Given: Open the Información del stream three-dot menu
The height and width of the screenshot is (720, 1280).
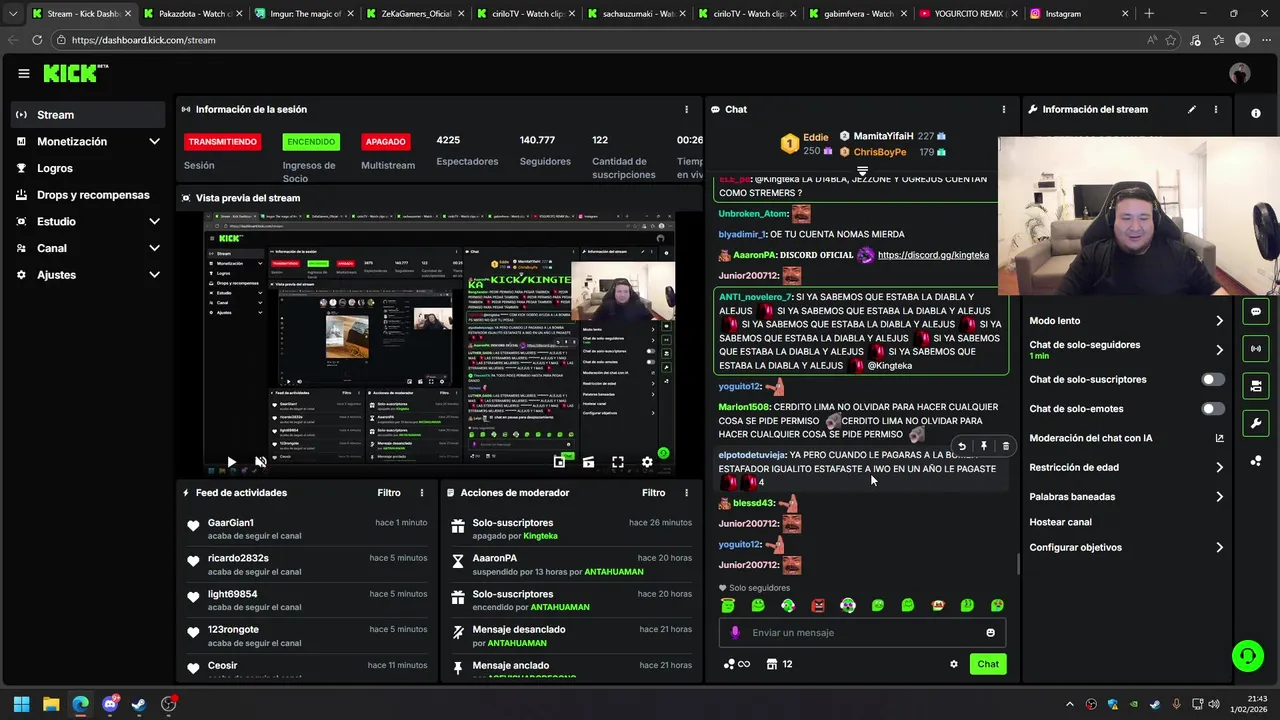Looking at the screenshot, I should pyautogui.click(x=1216, y=109).
